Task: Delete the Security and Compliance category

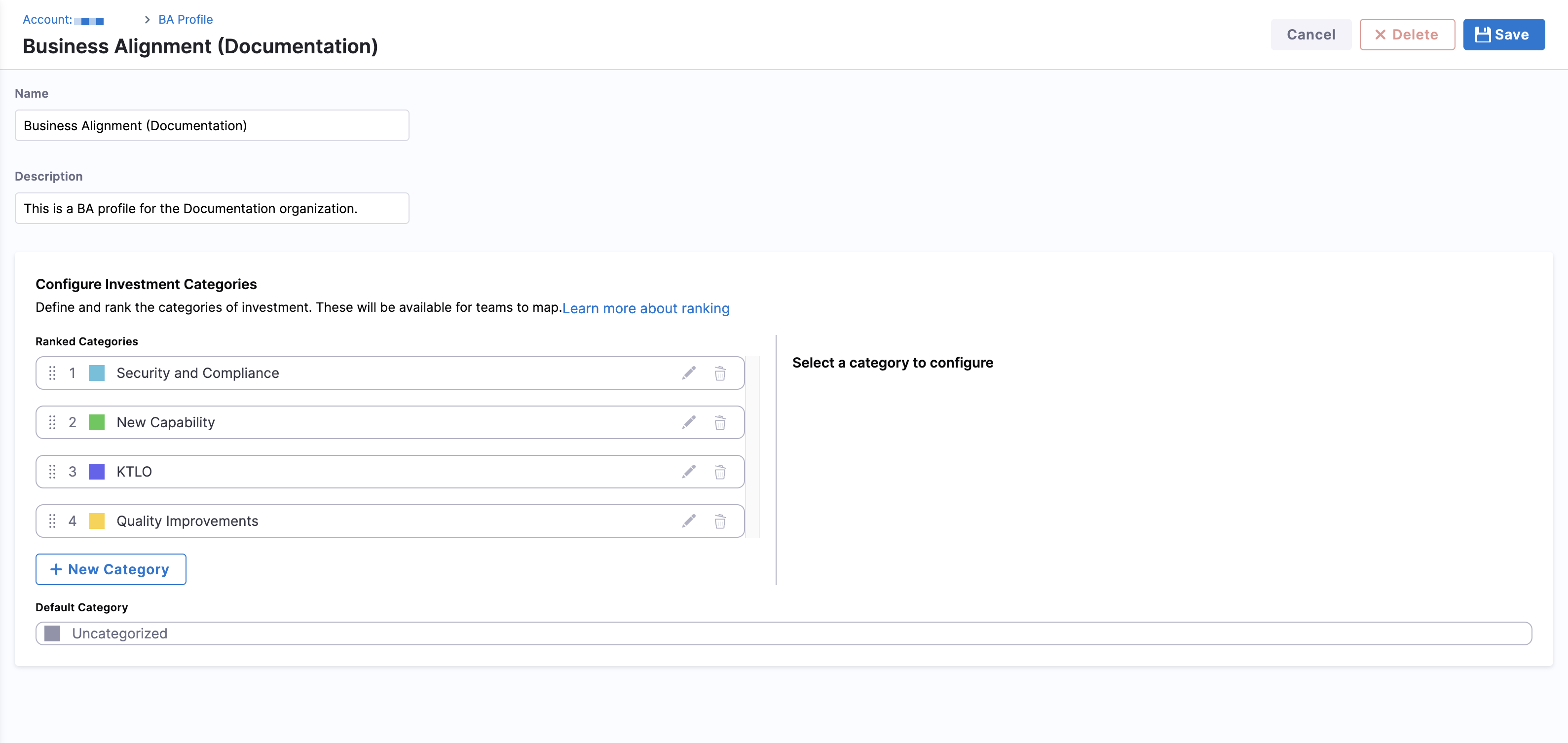Action: tap(719, 373)
